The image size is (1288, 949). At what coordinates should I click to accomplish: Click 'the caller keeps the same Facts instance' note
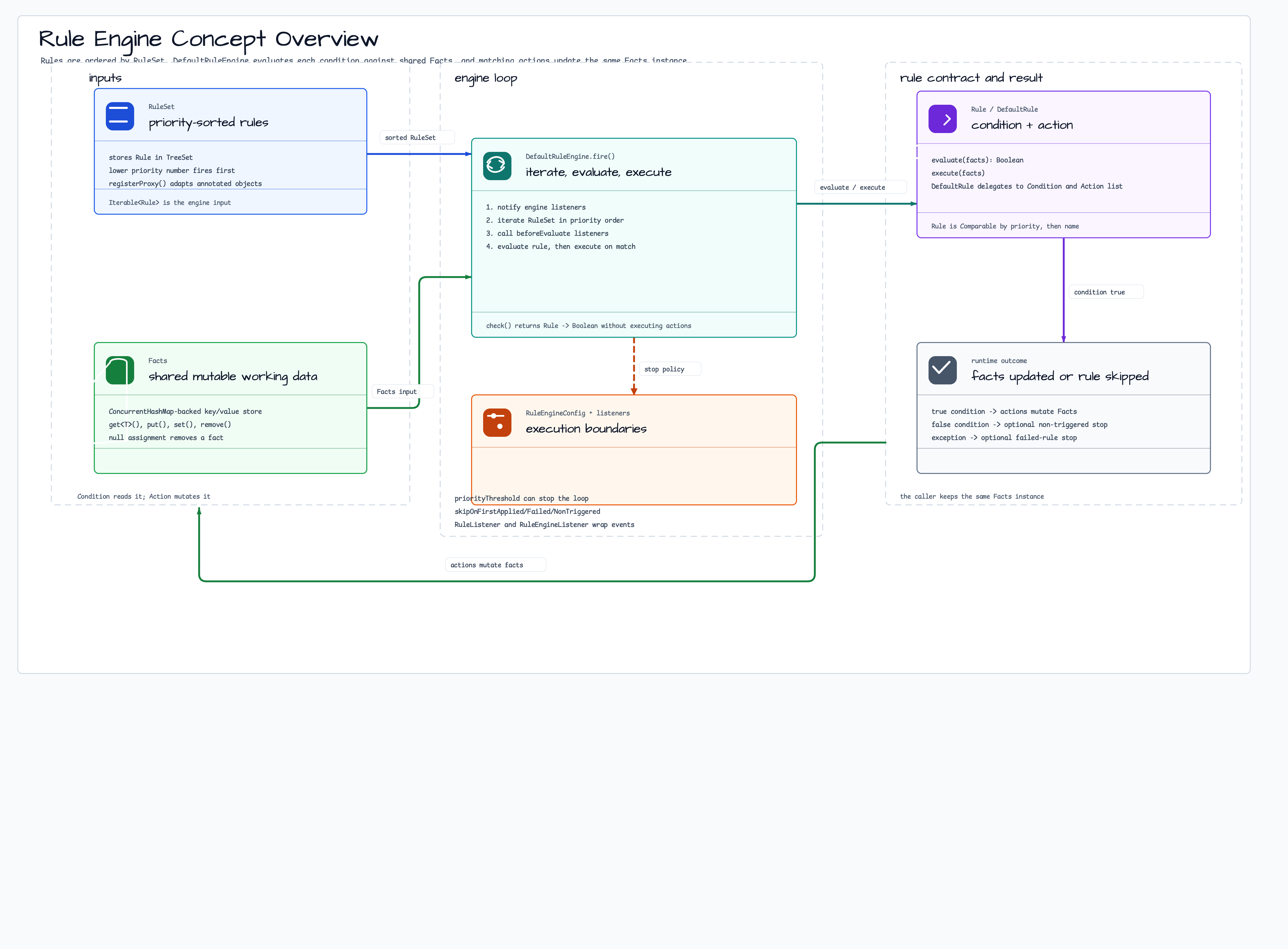[x=971, y=496]
